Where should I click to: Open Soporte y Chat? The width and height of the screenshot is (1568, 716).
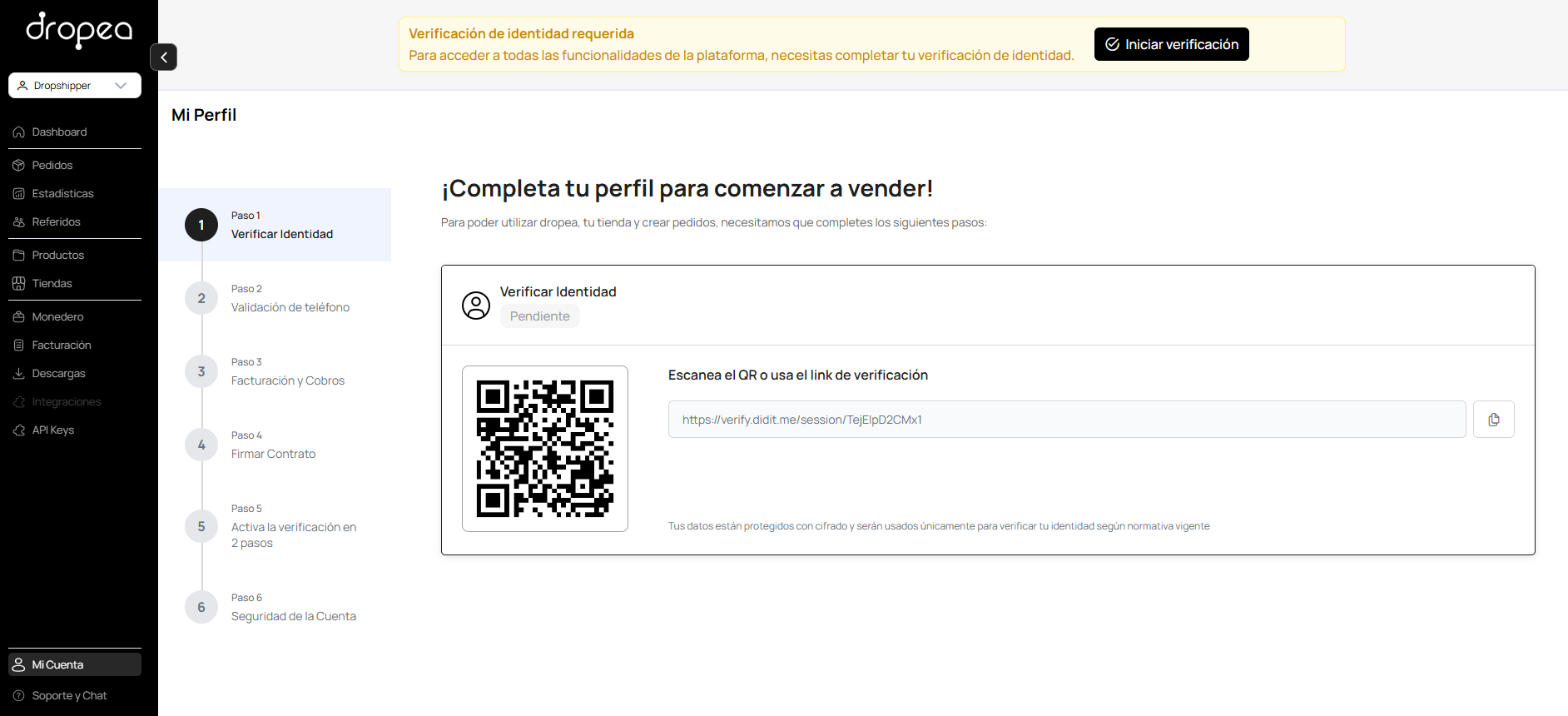point(75,696)
